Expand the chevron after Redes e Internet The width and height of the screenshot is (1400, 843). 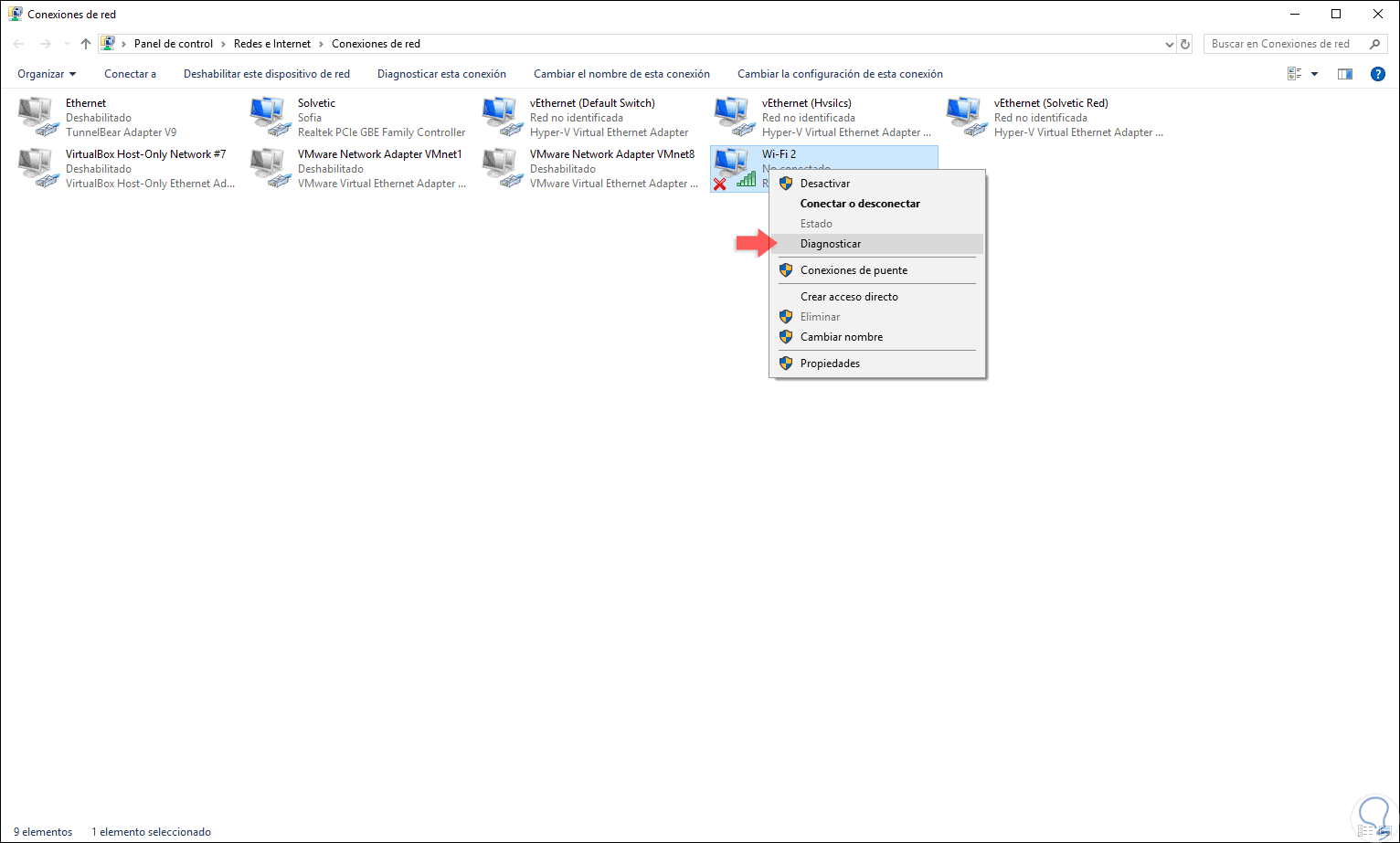(x=322, y=44)
